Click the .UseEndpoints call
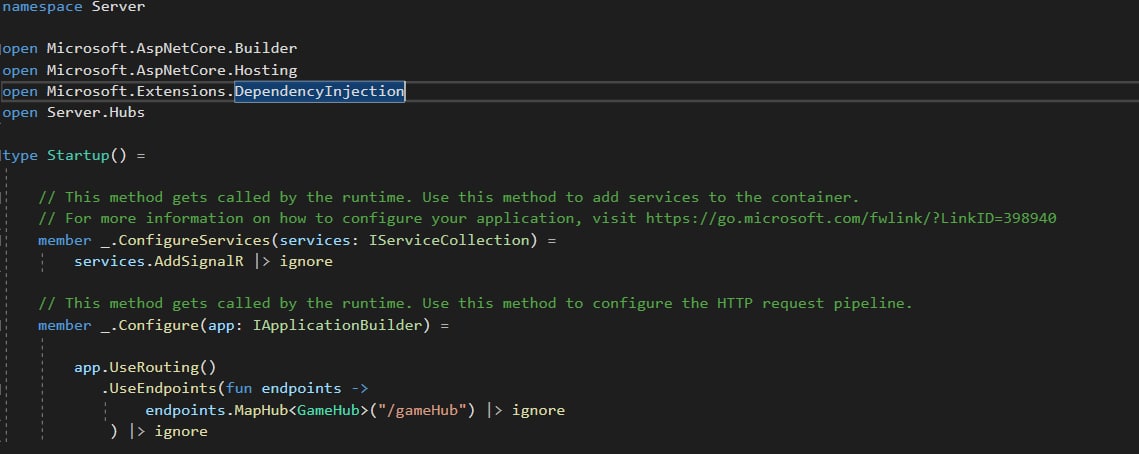The height and width of the screenshot is (454, 1139). (x=159, y=389)
